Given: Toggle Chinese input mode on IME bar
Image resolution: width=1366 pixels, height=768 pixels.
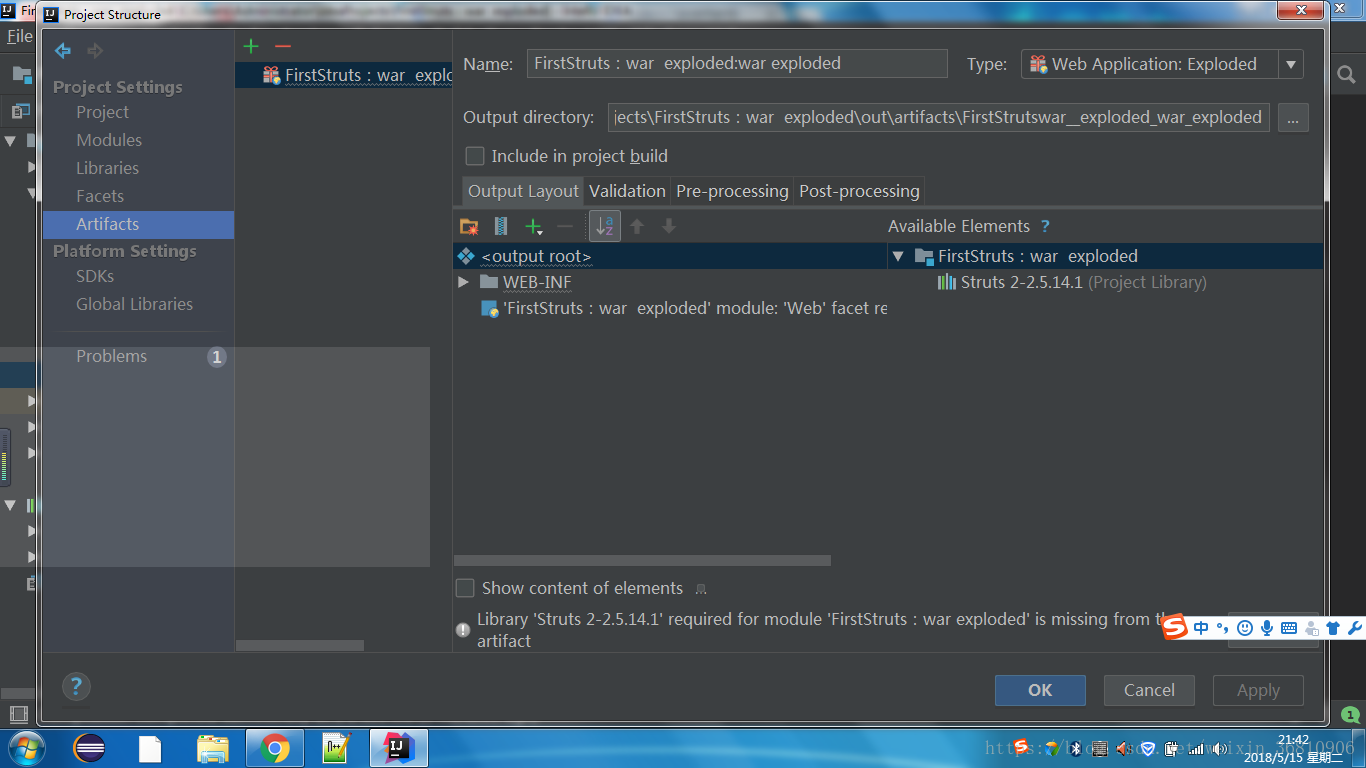Looking at the screenshot, I should pos(1201,628).
